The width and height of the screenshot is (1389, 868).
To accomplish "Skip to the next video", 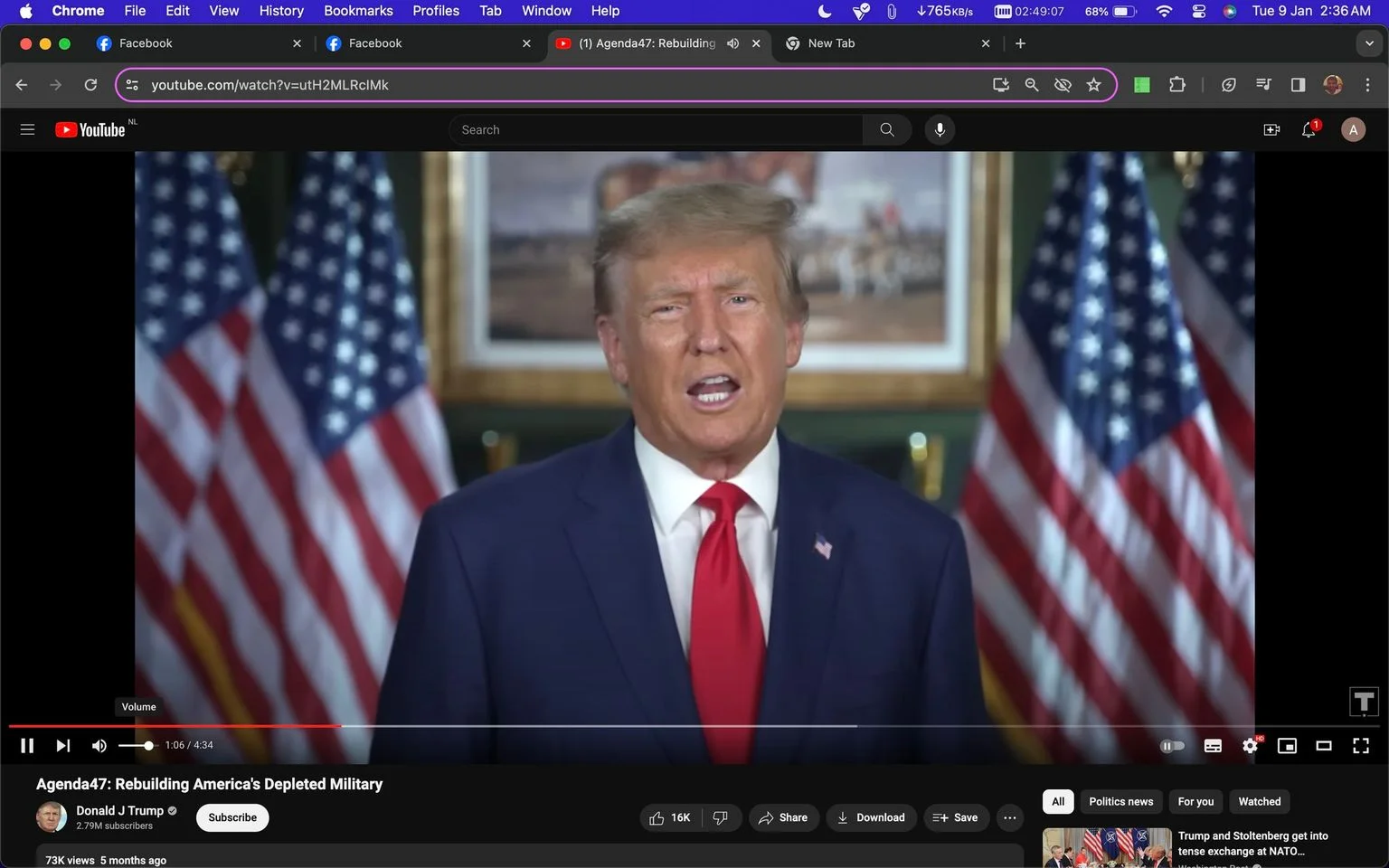I will [x=62, y=745].
